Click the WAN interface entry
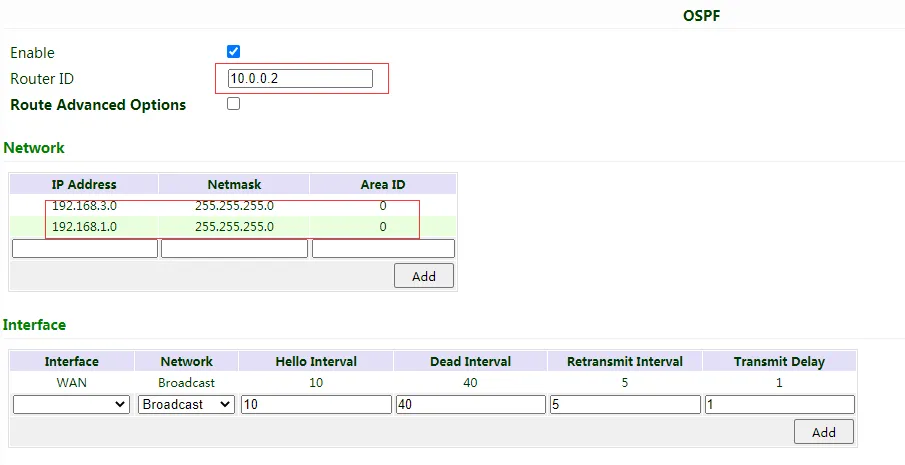 72,382
